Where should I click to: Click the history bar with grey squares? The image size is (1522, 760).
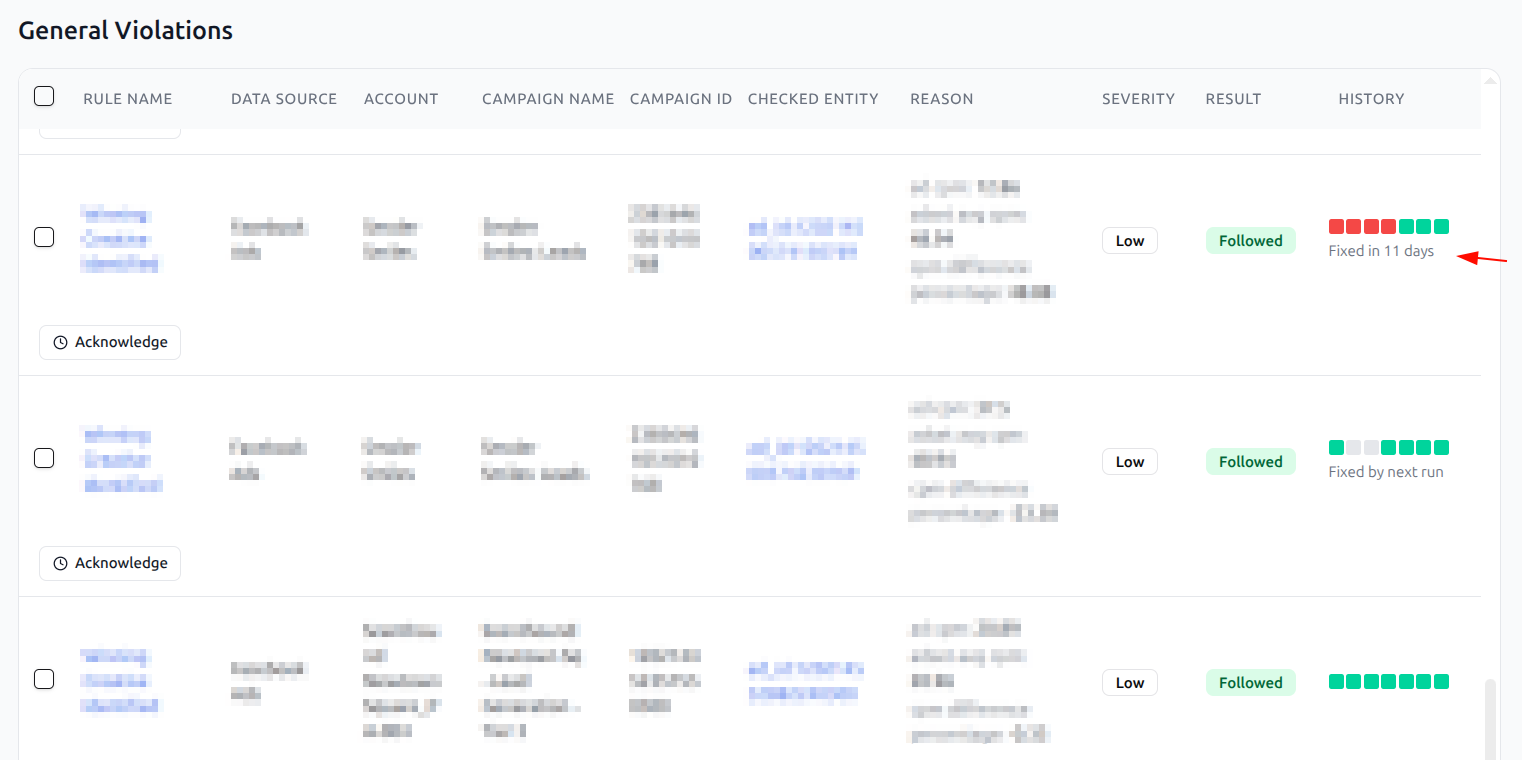[x=1389, y=448]
